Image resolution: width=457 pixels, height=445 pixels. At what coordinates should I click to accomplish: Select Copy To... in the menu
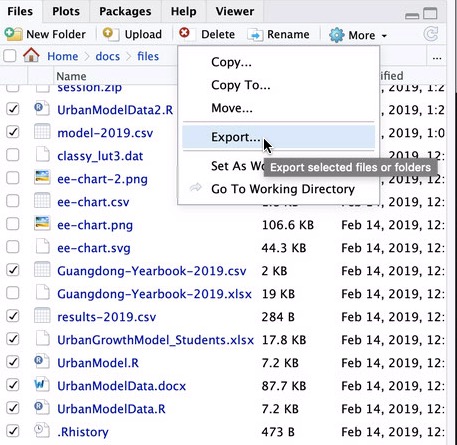(241, 85)
